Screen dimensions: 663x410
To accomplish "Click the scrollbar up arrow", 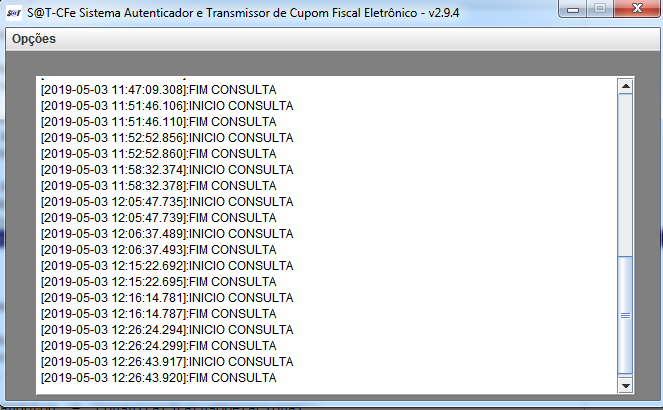I will [x=625, y=87].
